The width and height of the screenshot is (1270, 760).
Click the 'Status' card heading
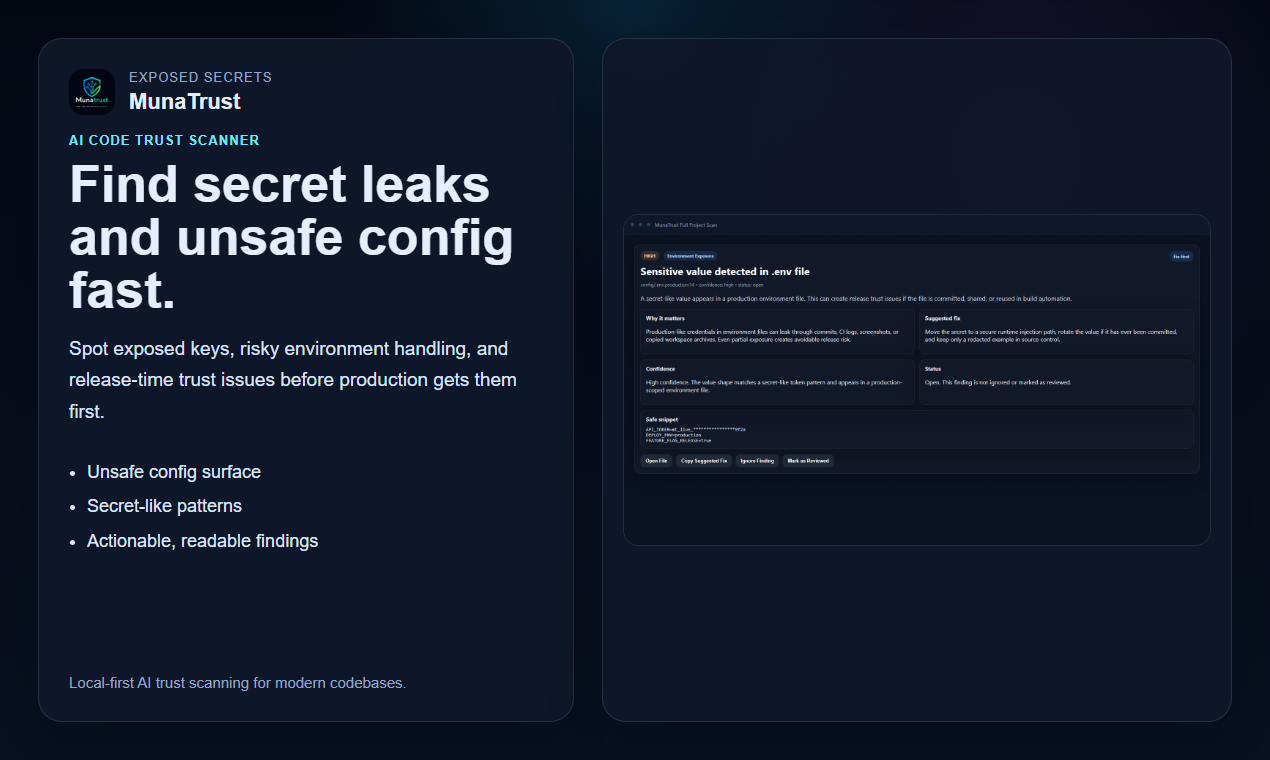click(x=933, y=369)
